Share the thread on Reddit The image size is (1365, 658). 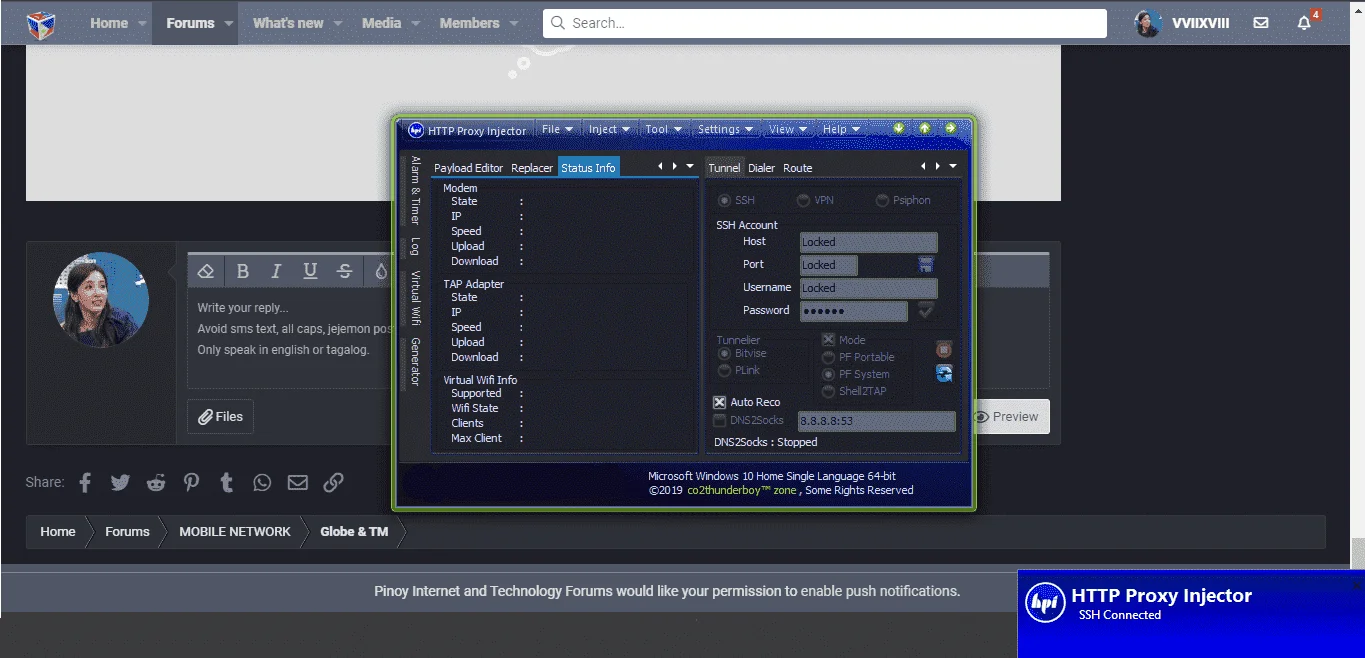(156, 482)
